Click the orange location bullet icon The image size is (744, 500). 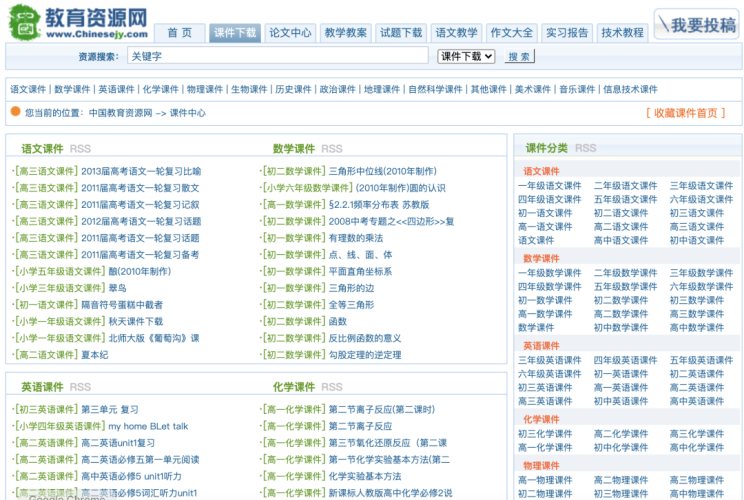point(15,112)
